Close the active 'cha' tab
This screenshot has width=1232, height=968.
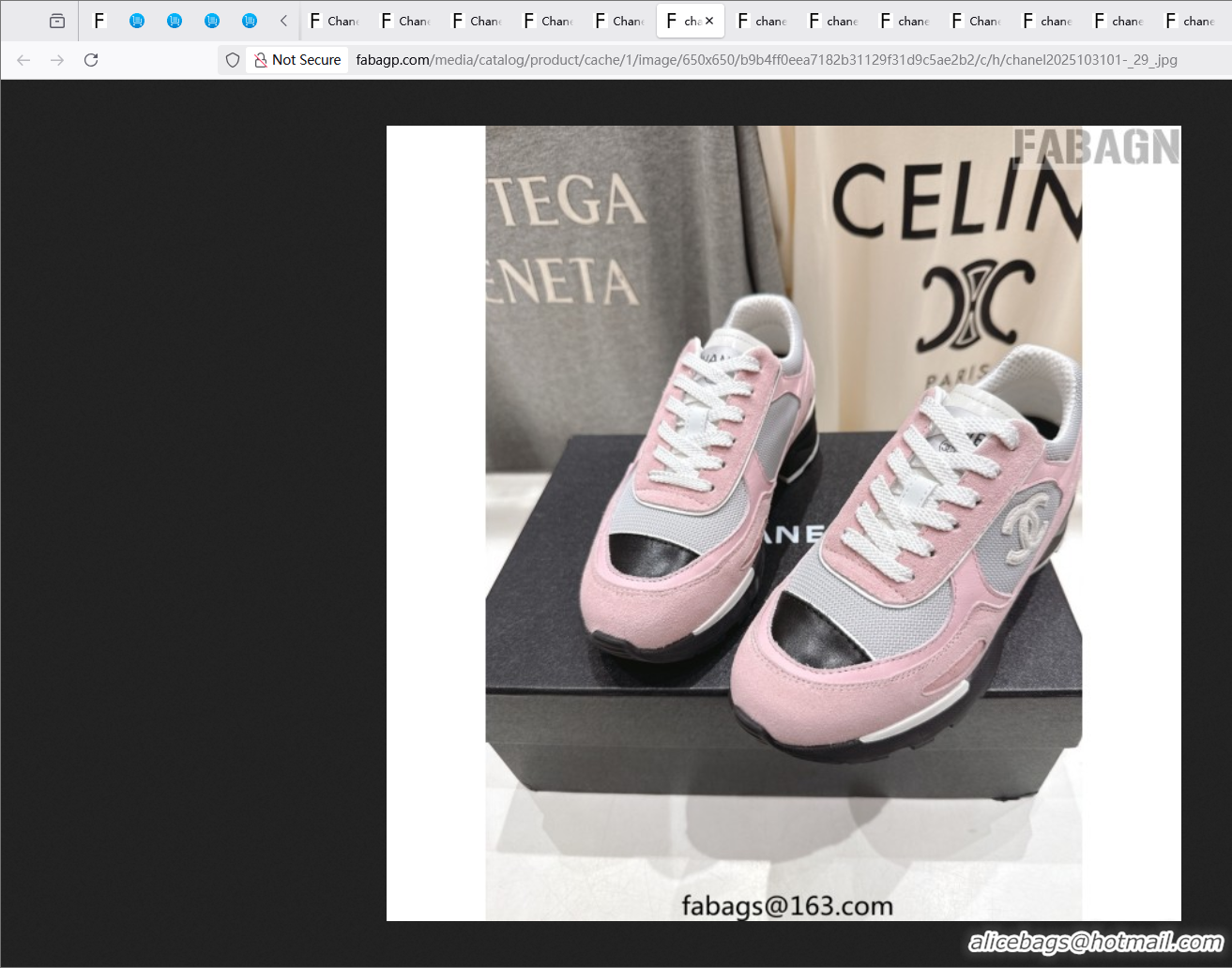pyautogui.click(x=709, y=20)
